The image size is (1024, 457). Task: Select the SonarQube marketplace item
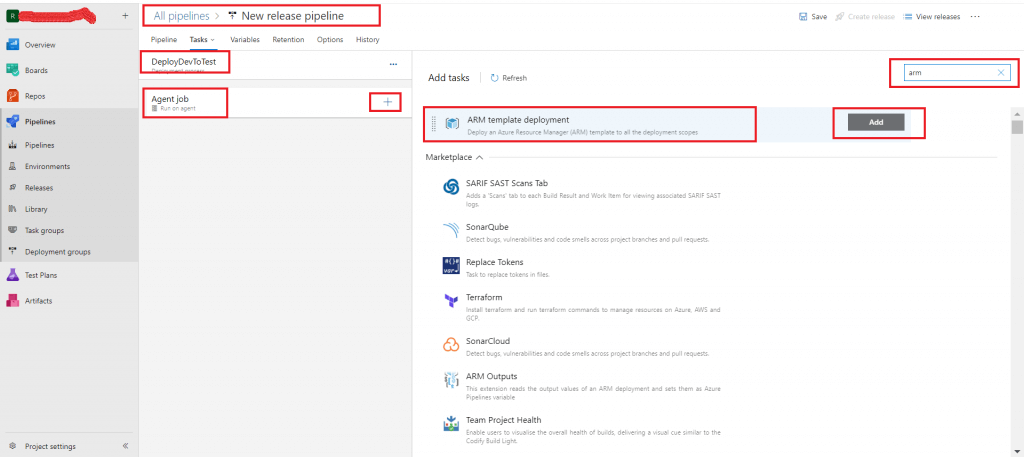488,227
